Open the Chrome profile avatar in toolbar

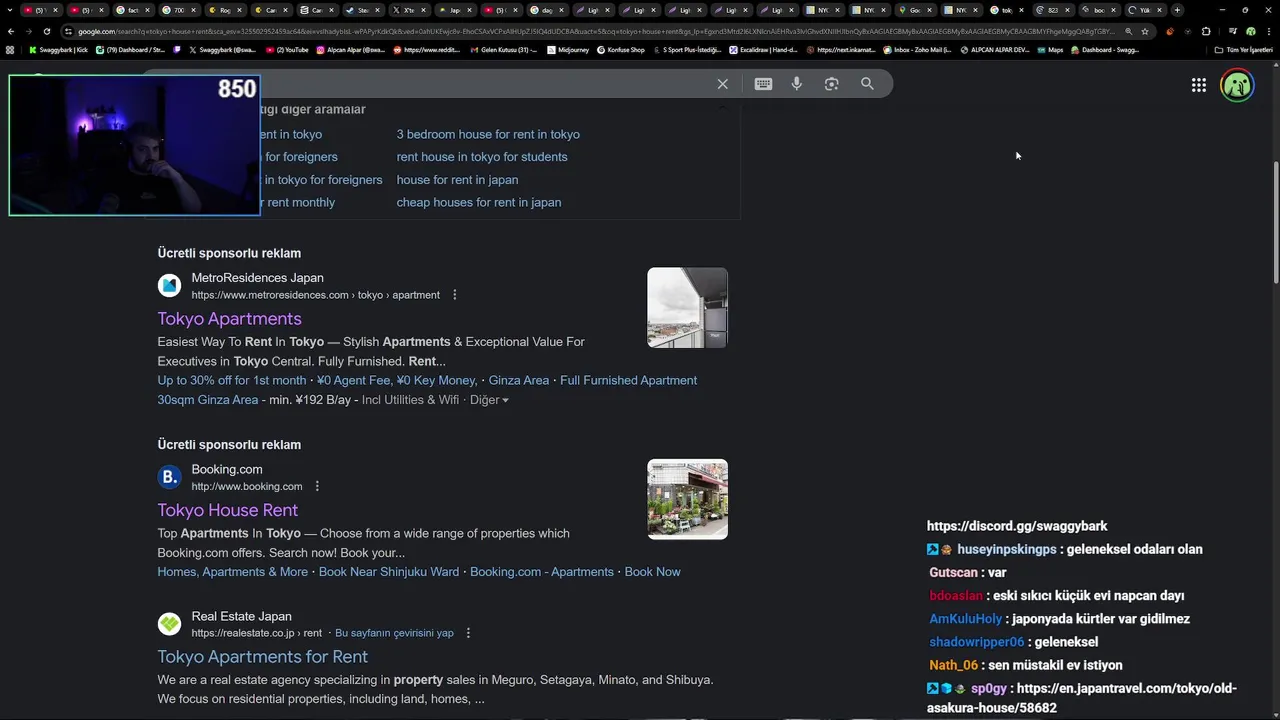coord(1250,31)
